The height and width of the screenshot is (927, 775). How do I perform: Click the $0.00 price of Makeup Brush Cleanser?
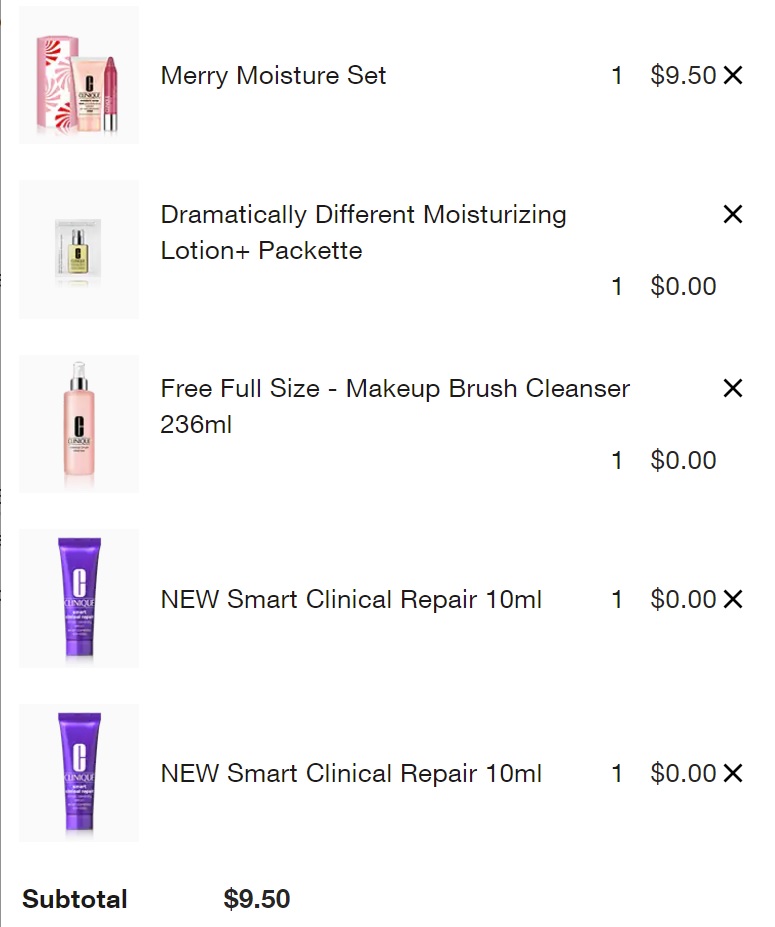tap(683, 461)
